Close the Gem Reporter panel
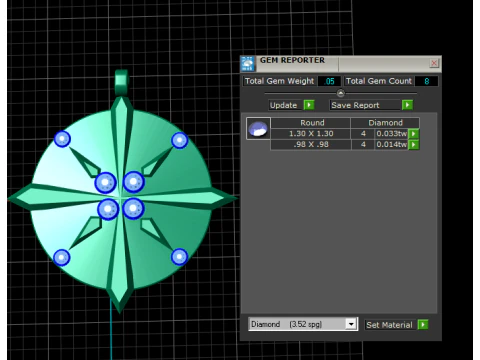 [x=434, y=63]
